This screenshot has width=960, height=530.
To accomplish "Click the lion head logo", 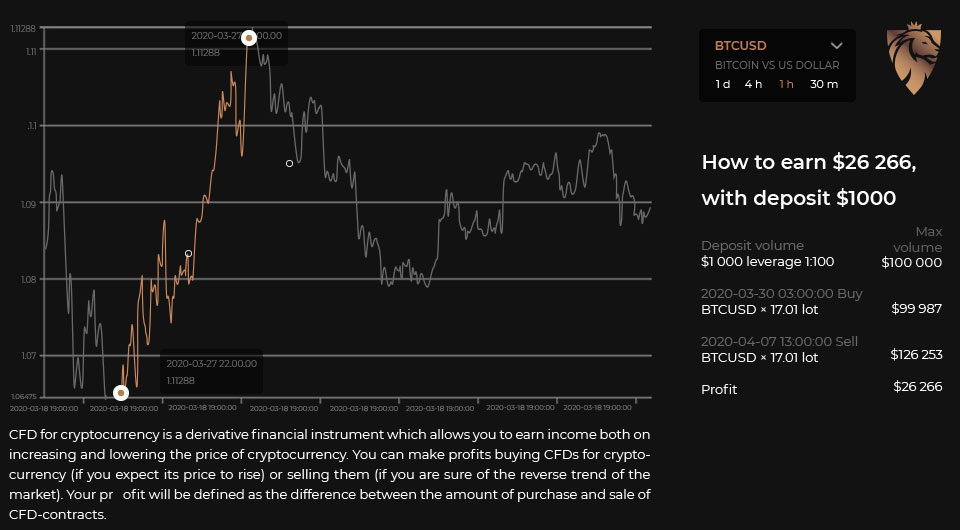I will [x=913, y=60].
